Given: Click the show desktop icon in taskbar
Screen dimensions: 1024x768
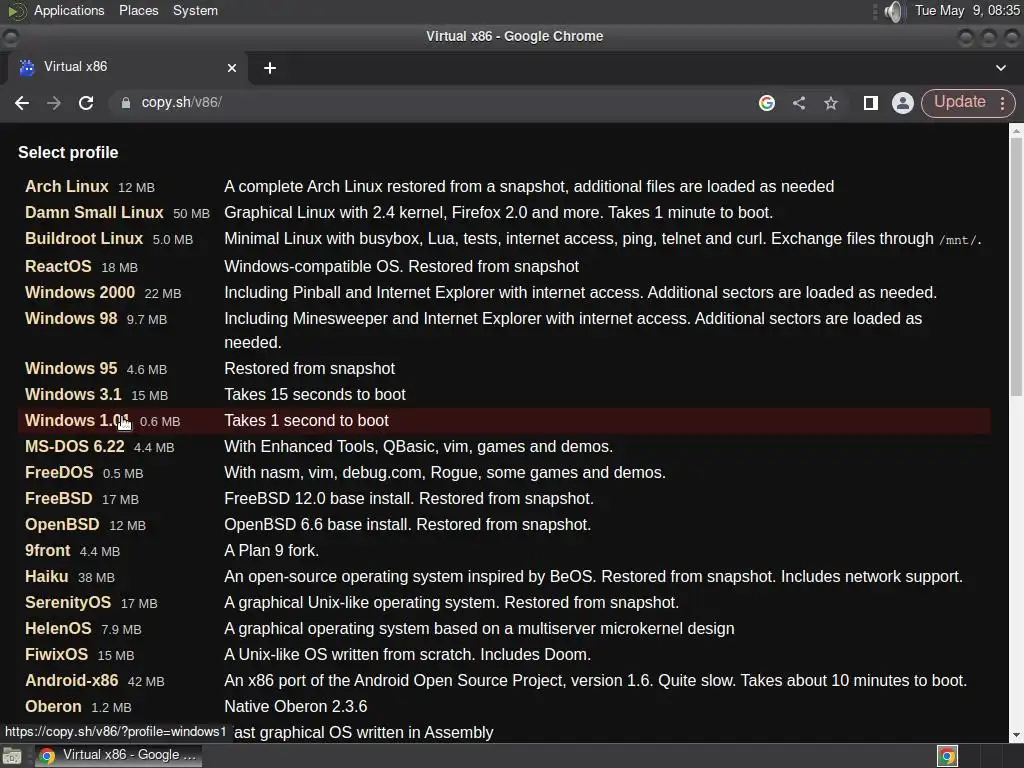Looking at the screenshot, I should pyautogui.click(x=12, y=756).
